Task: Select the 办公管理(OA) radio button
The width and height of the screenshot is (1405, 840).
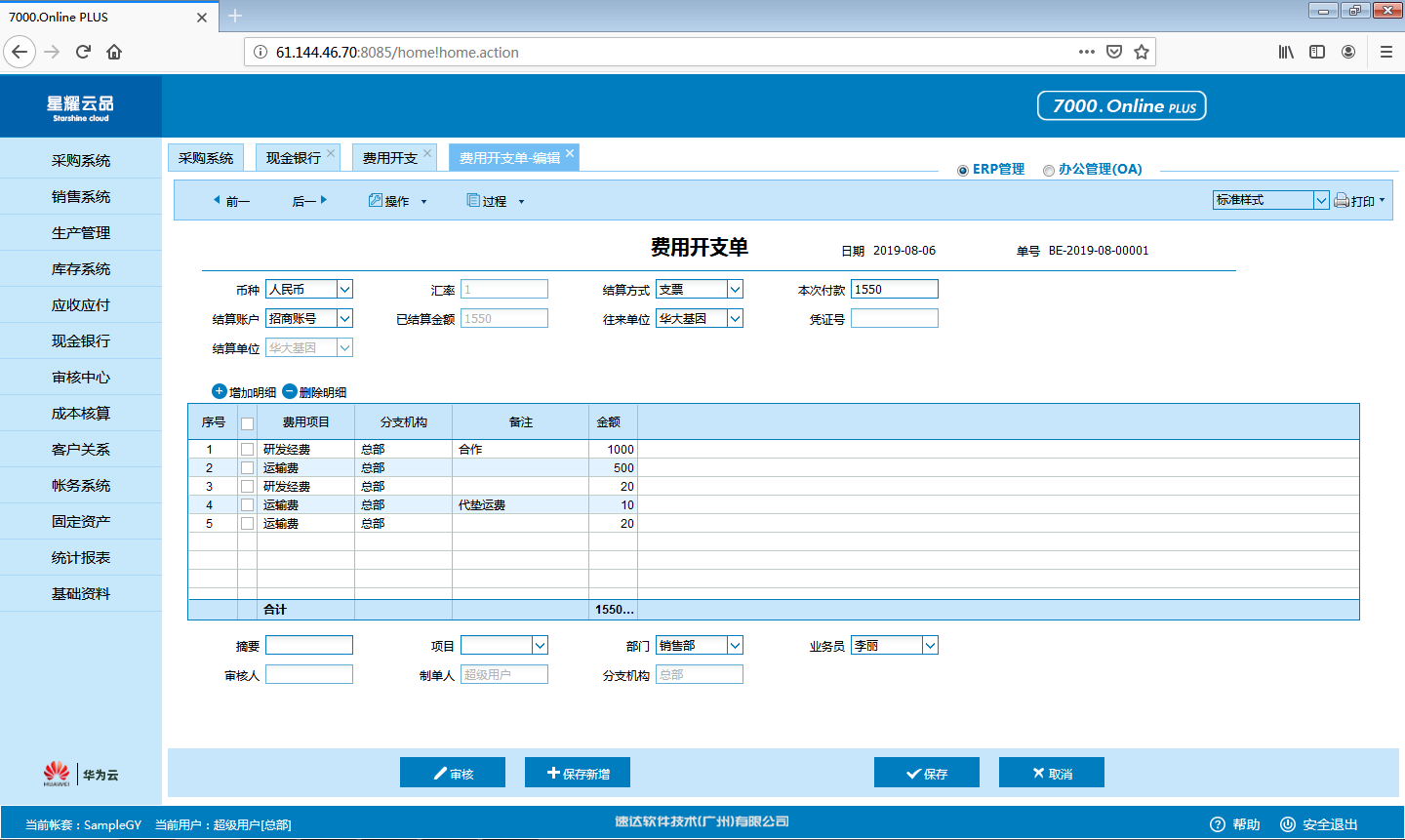Action: point(1049,170)
